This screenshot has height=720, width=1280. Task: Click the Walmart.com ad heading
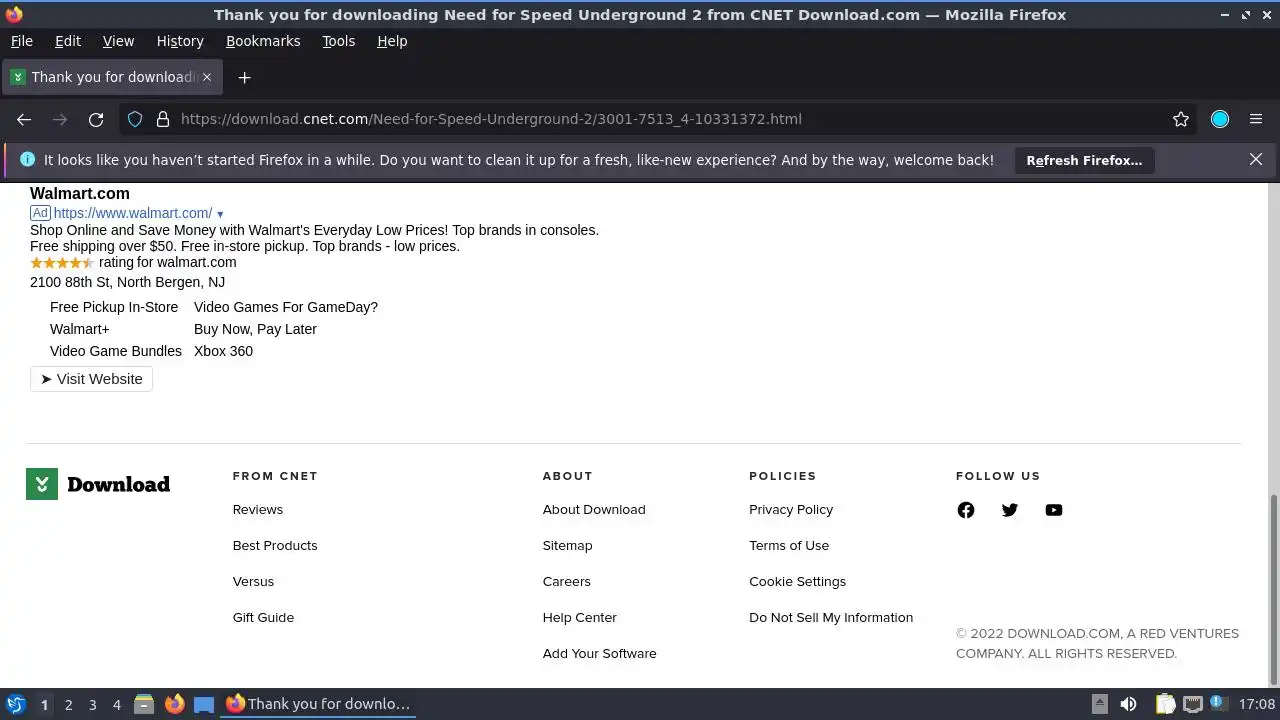[80, 194]
